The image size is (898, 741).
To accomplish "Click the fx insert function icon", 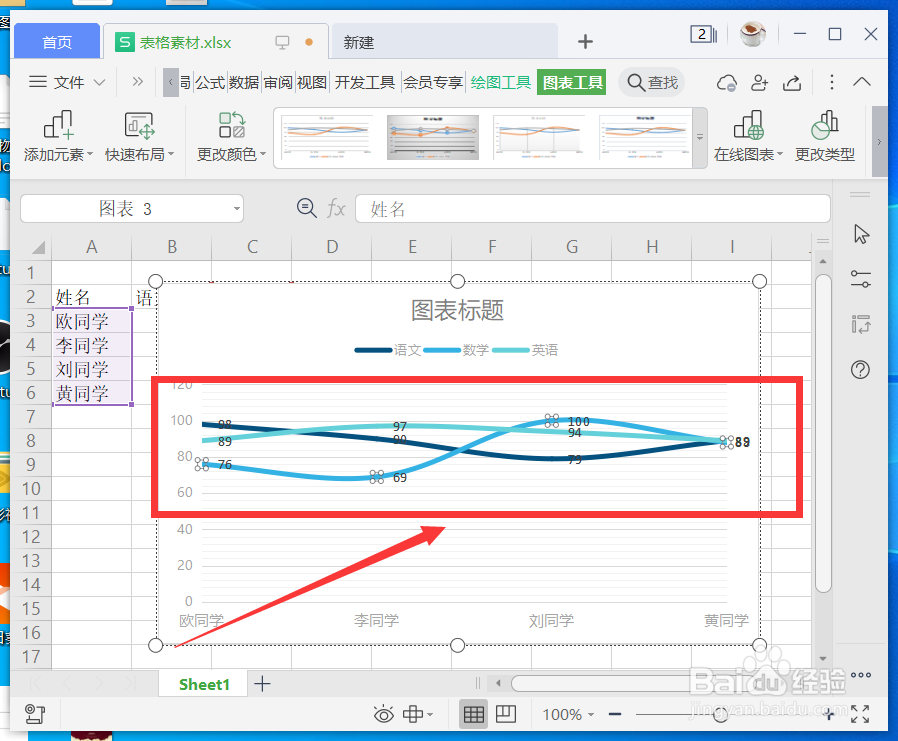I will [336, 208].
